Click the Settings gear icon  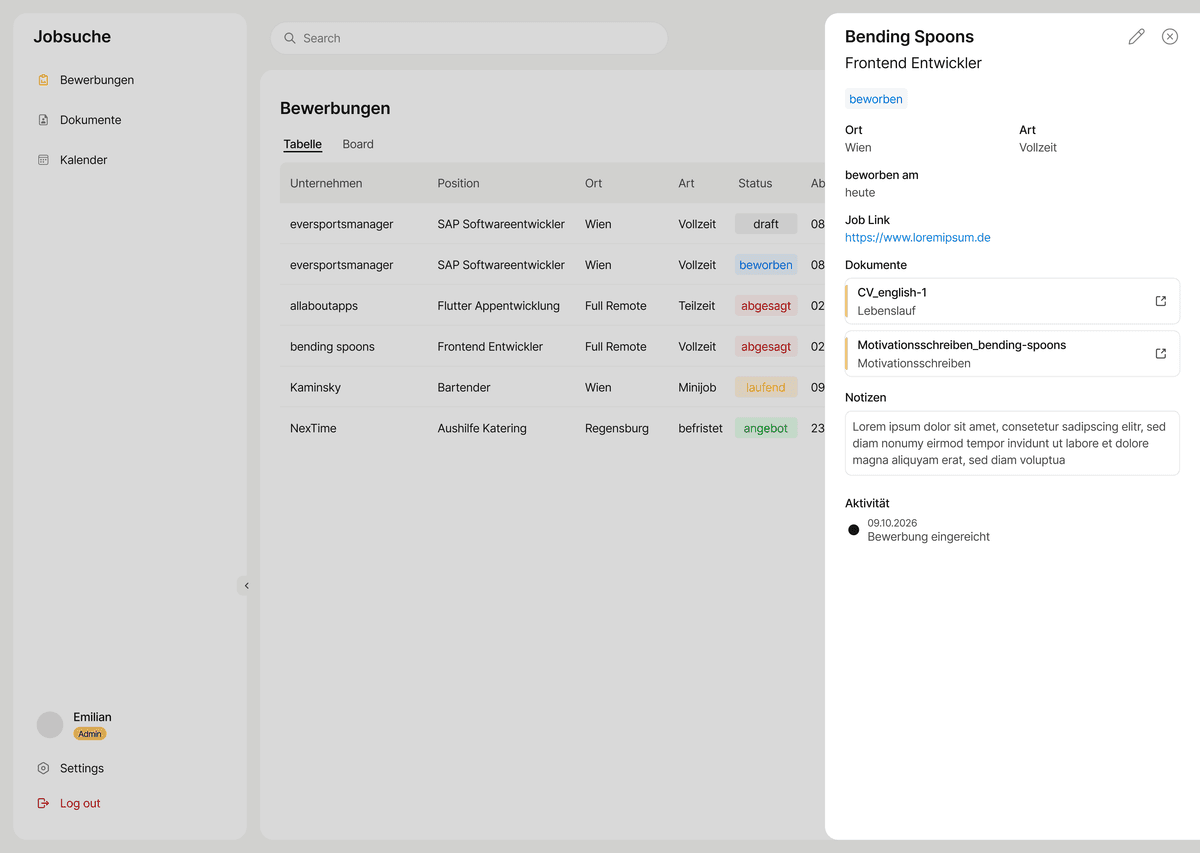(x=43, y=768)
